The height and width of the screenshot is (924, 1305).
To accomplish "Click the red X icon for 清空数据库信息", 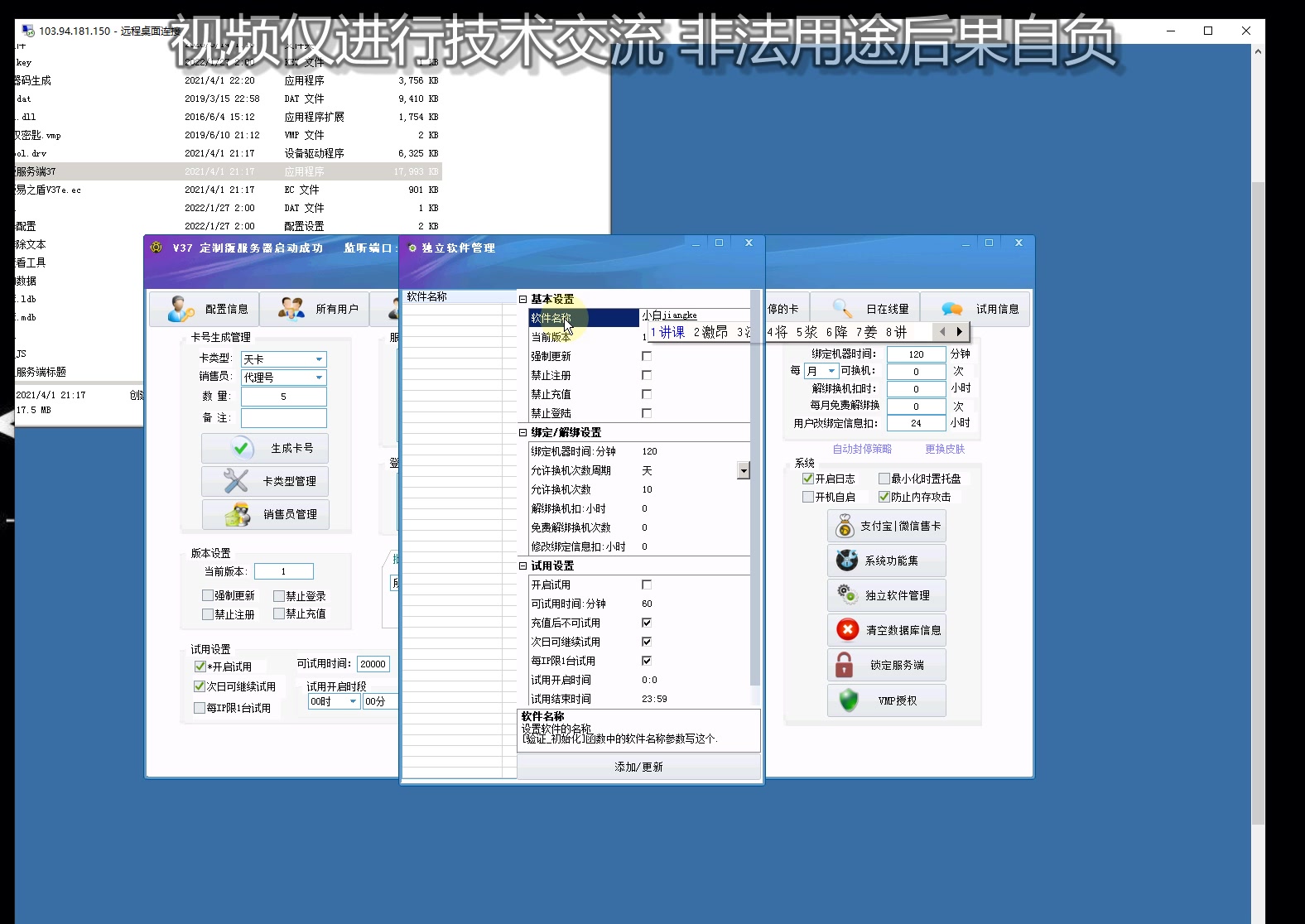I will (847, 630).
